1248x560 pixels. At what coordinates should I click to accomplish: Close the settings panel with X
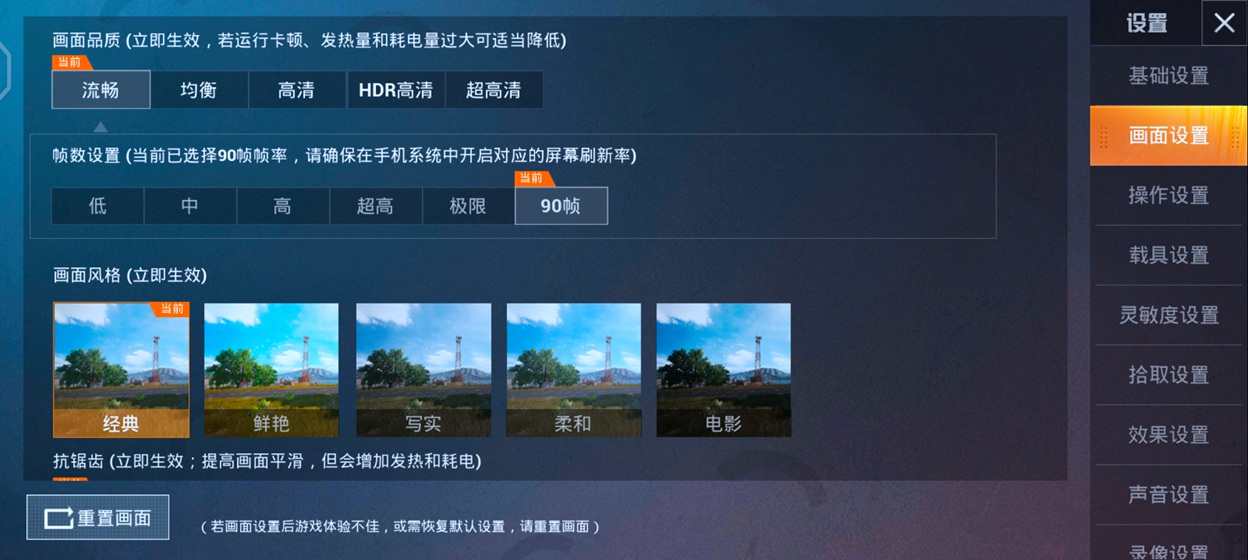coord(1224,23)
